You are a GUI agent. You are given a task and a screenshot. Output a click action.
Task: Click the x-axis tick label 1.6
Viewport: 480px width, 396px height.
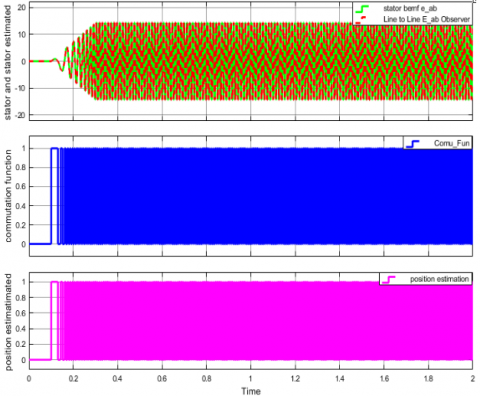point(384,378)
